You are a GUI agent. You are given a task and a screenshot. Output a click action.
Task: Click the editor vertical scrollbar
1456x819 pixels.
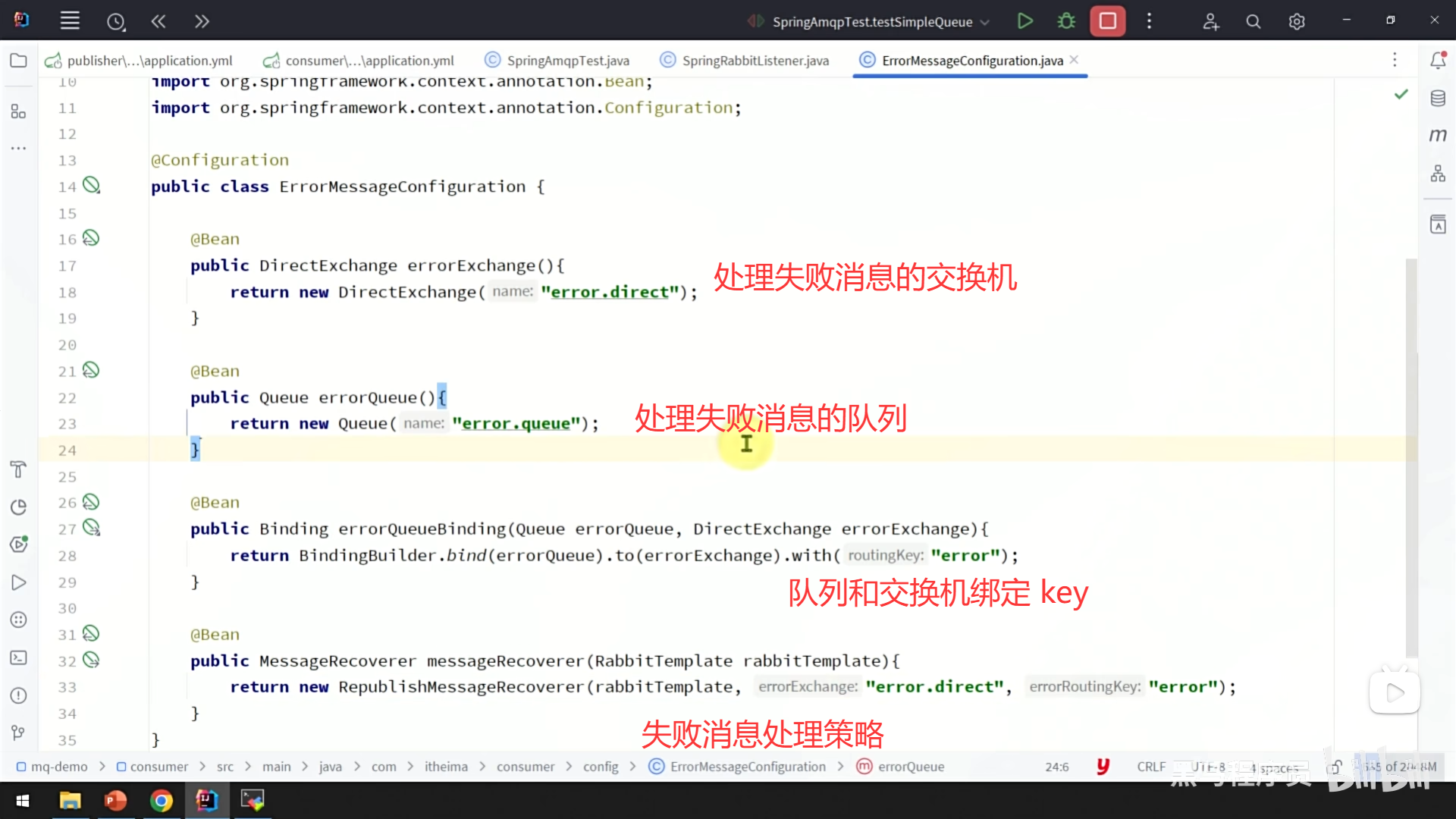tap(1410, 455)
